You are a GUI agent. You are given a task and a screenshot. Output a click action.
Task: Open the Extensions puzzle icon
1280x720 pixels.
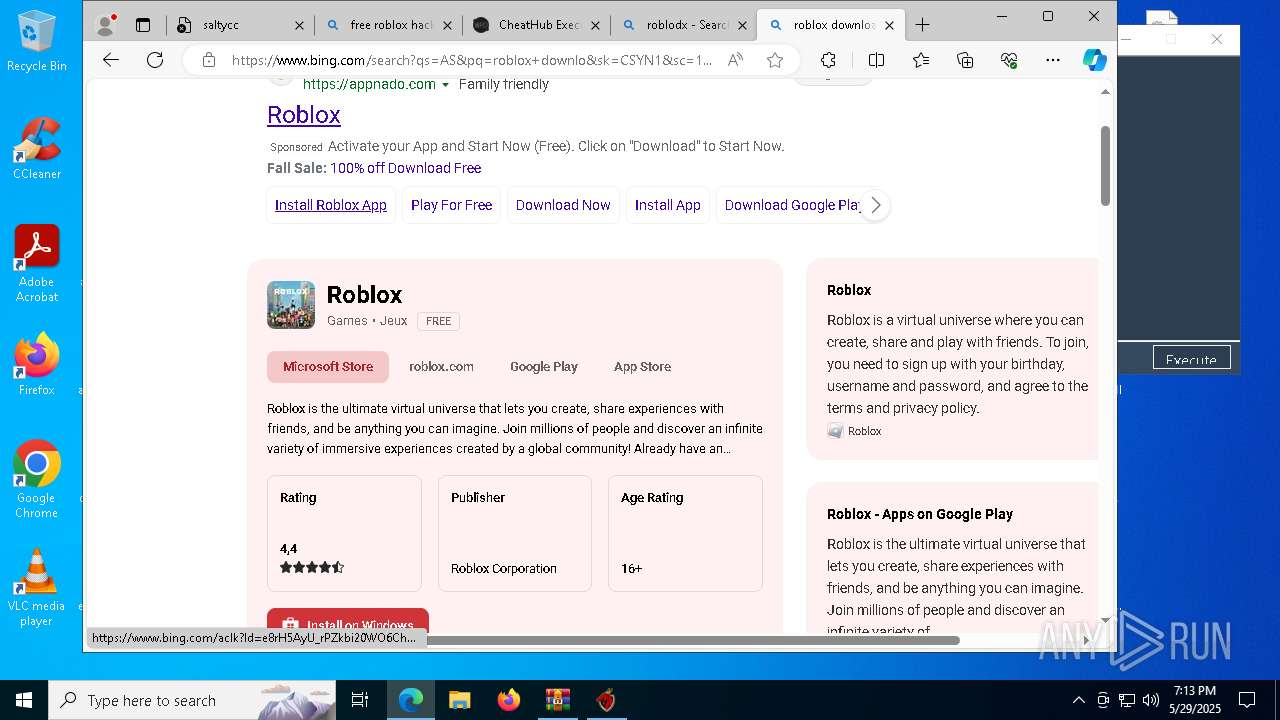coord(828,60)
